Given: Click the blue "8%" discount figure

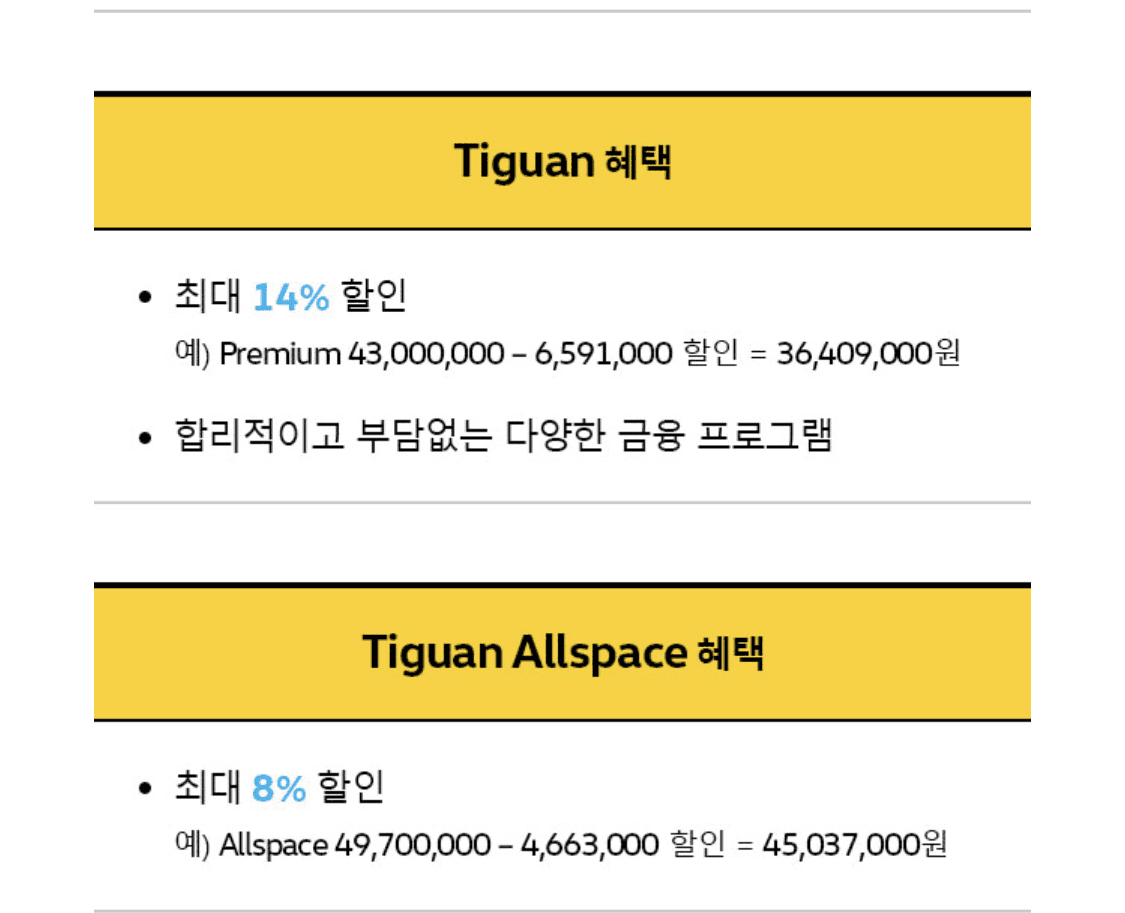Looking at the screenshot, I should point(279,788).
